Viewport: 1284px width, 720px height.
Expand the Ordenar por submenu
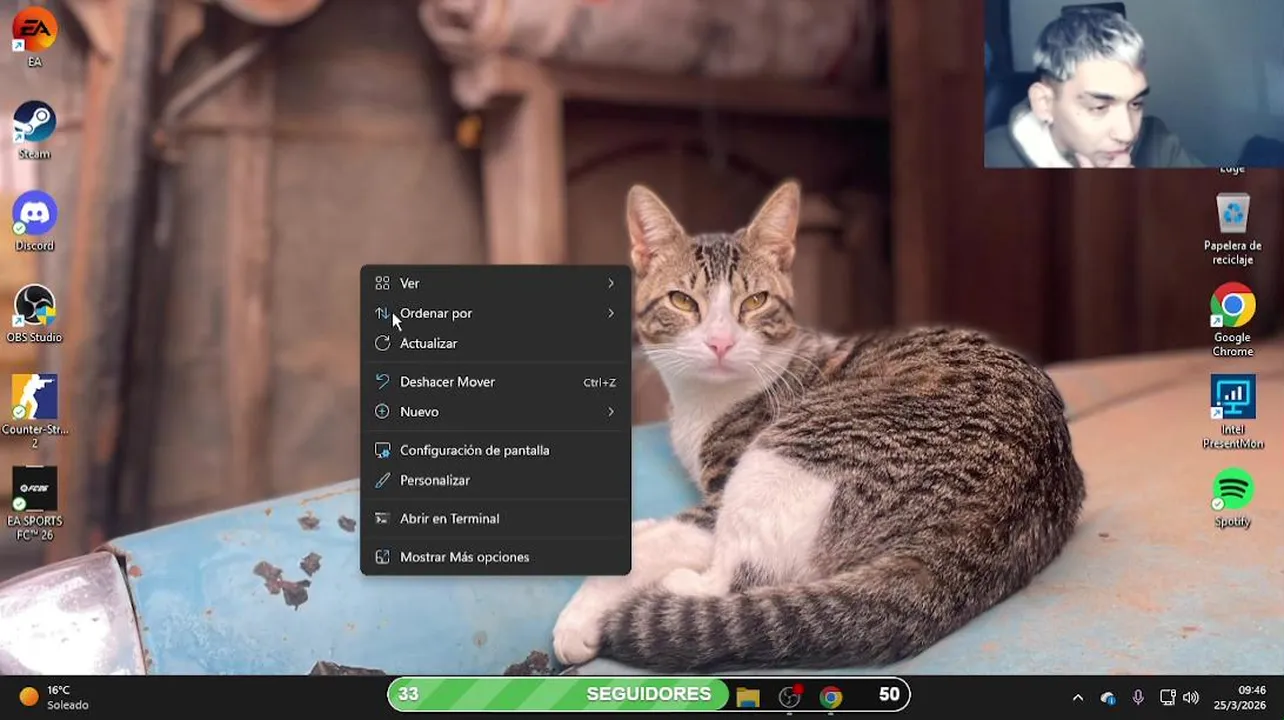[x=495, y=313]
